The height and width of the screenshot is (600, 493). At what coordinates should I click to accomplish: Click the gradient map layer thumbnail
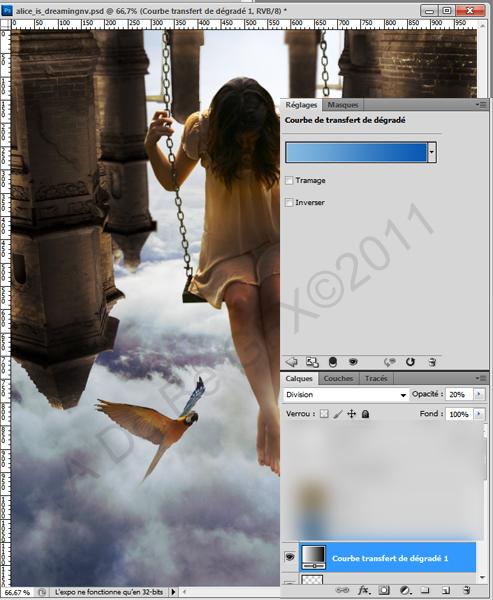314,557
